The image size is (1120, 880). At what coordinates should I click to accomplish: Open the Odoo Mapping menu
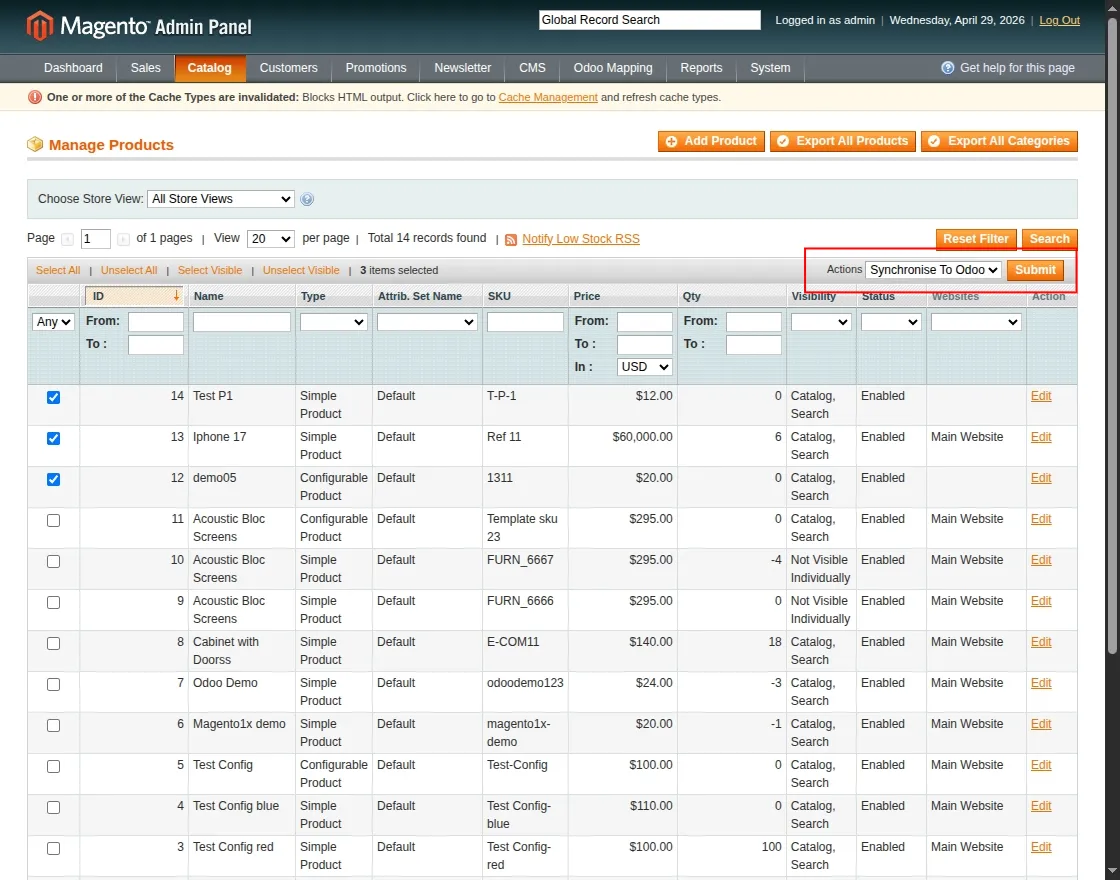tap(613, 68)
